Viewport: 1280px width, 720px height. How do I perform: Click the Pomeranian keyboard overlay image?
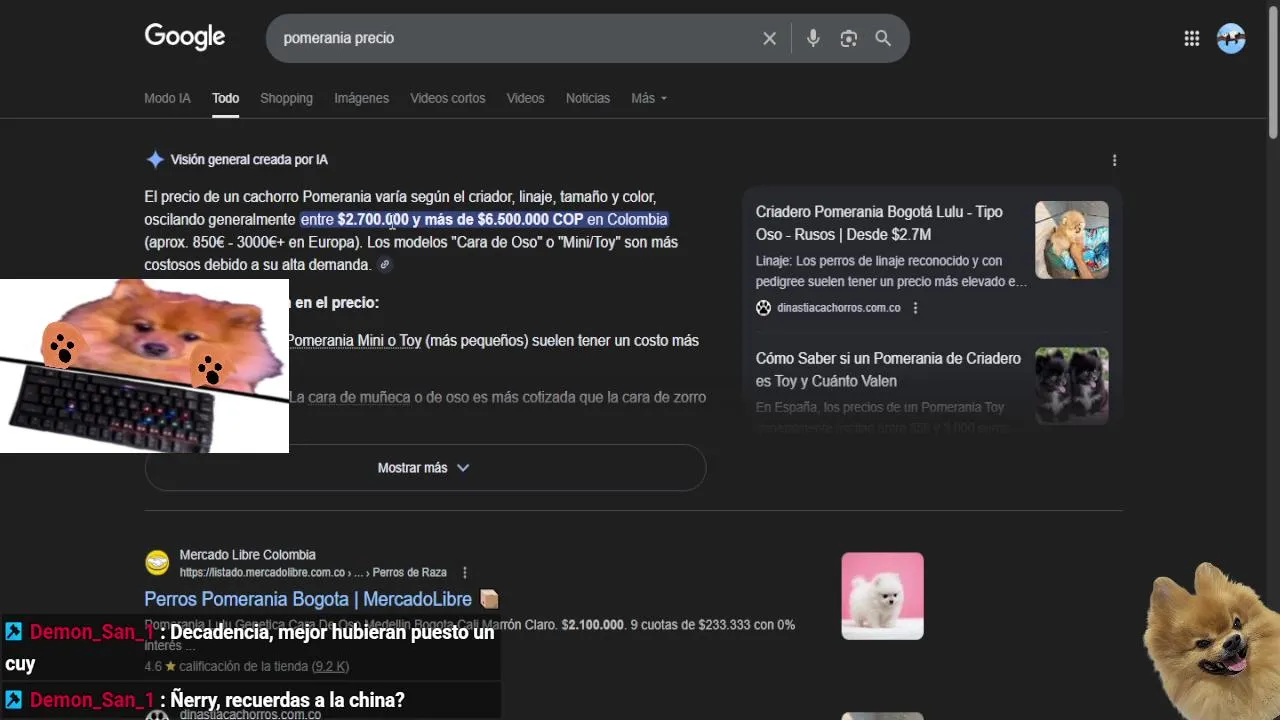[x=144, y=366]
